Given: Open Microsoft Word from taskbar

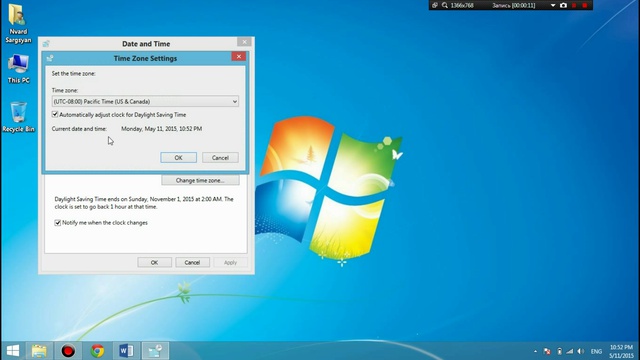Looking at the screenshot, I should 126,351.
